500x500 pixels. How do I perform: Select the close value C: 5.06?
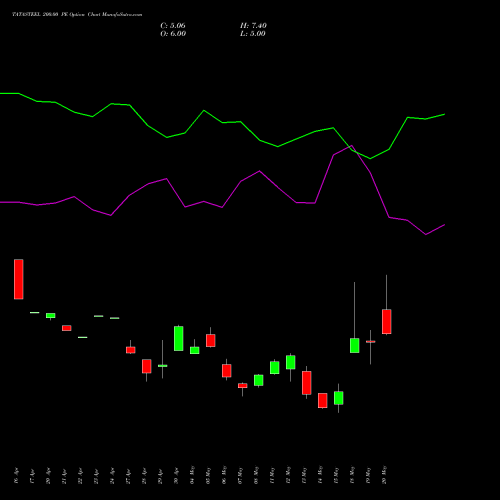click(173, 26)
